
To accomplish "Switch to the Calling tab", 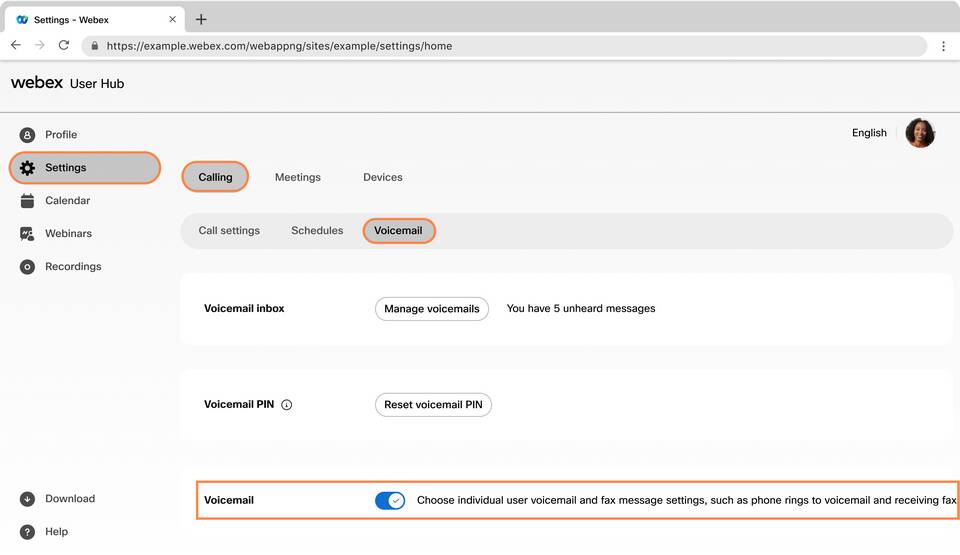I will [216, 177].
